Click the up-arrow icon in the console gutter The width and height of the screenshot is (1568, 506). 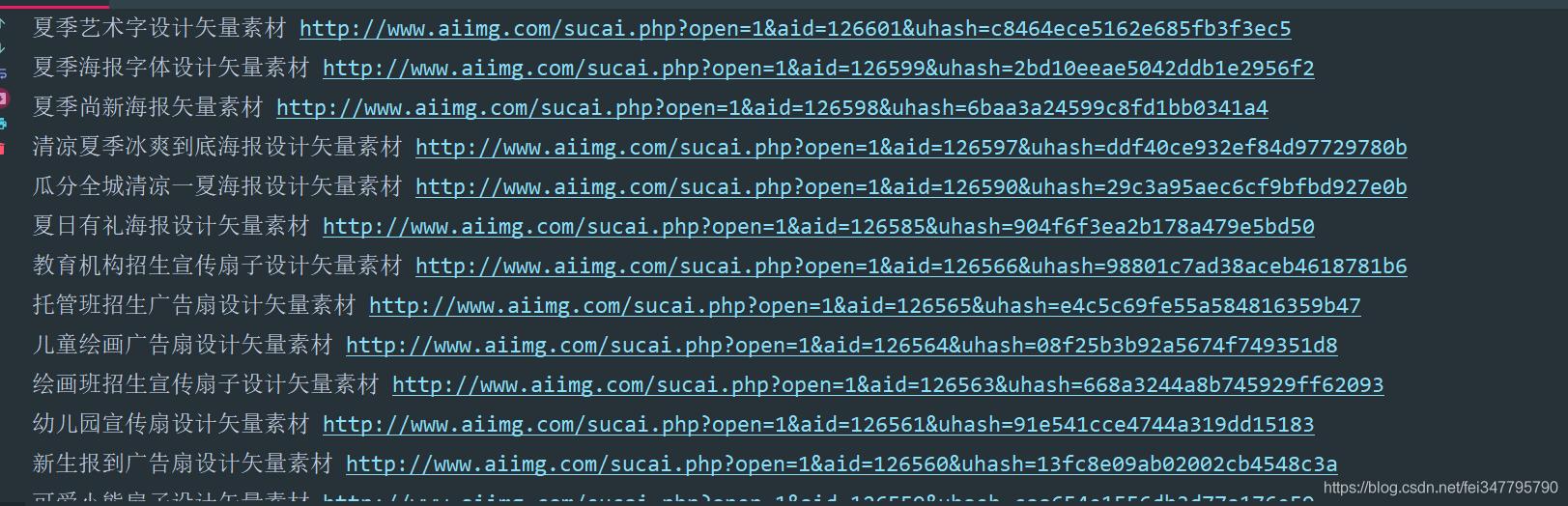pos(3,24)
